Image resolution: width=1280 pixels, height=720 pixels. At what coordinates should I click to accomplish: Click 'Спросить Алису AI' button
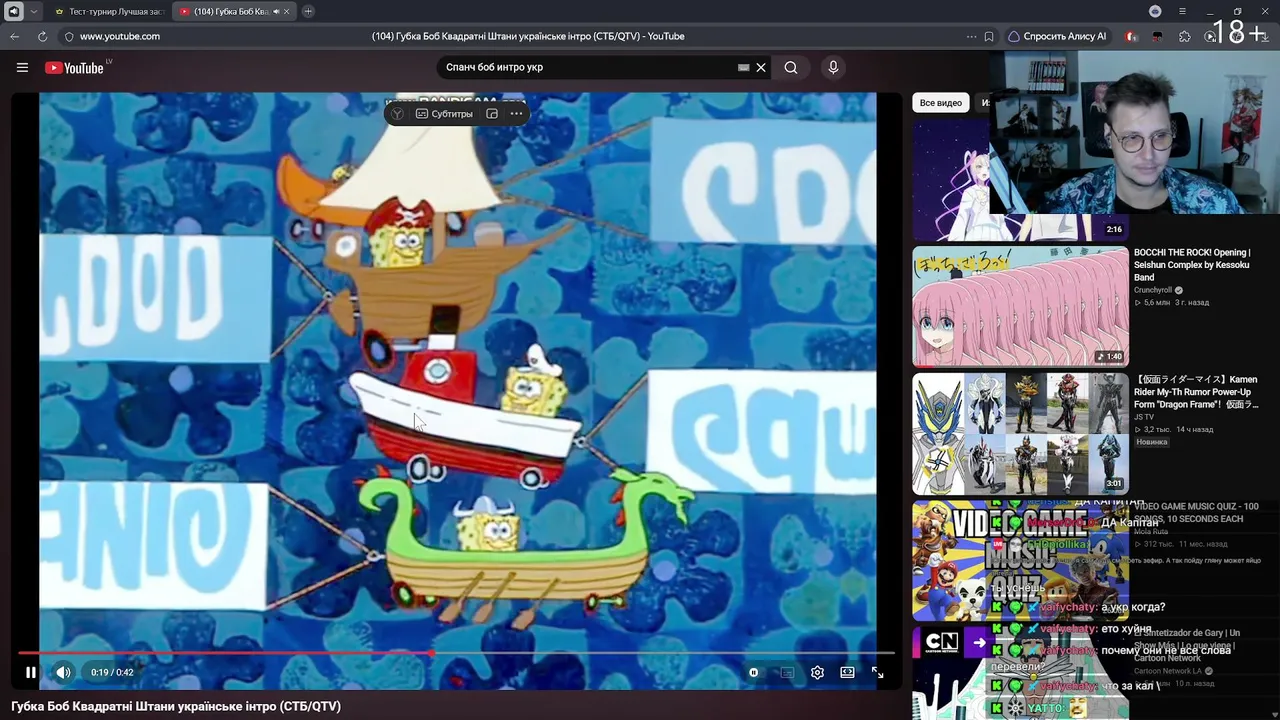1058,36
